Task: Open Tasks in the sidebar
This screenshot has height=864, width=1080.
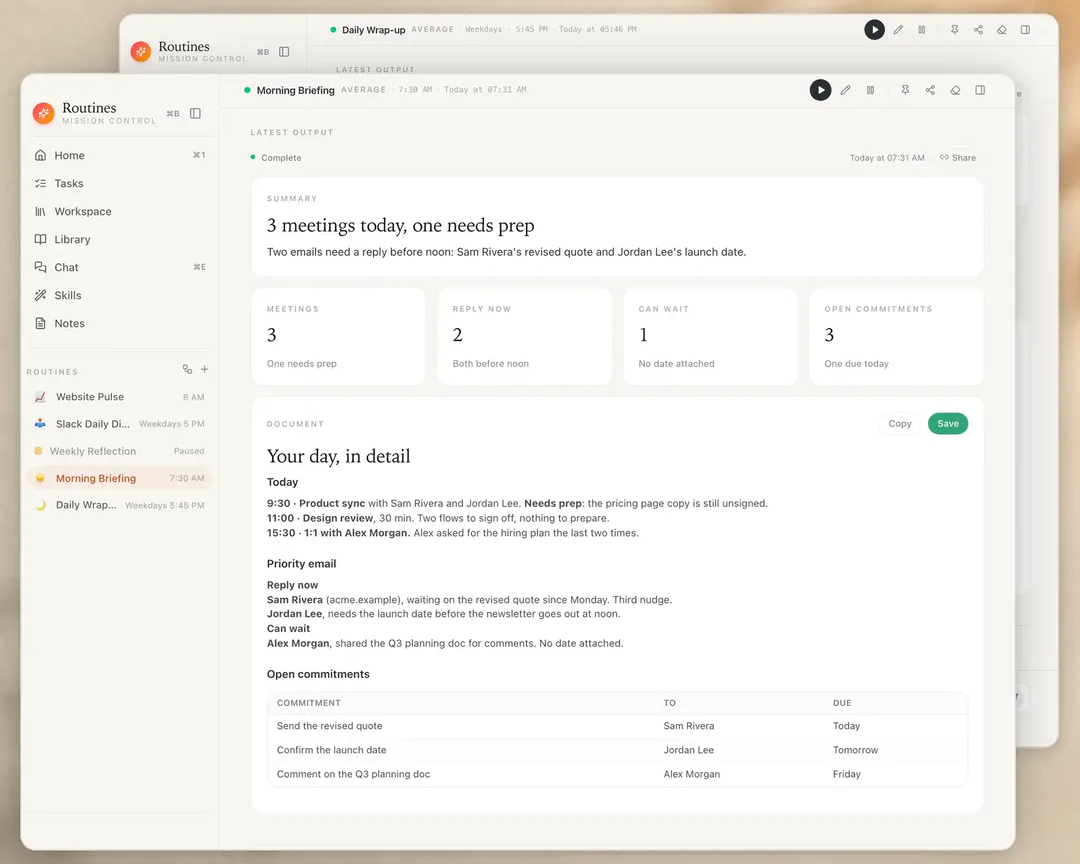Action: point(120,183)
